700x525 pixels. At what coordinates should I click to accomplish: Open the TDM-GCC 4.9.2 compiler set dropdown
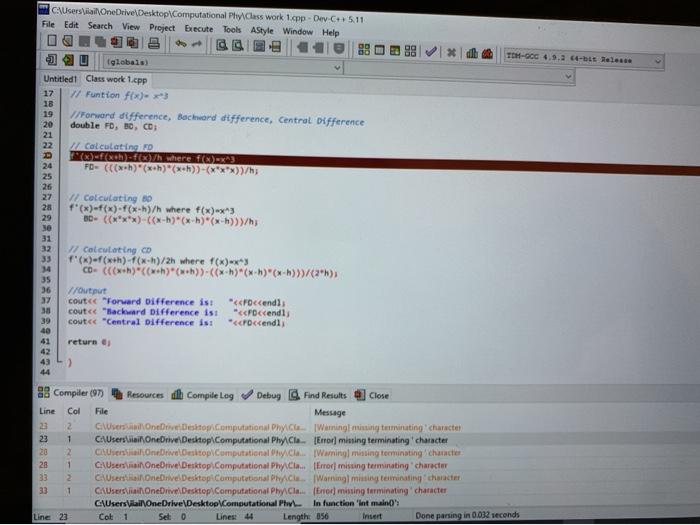tap(583, 59)
